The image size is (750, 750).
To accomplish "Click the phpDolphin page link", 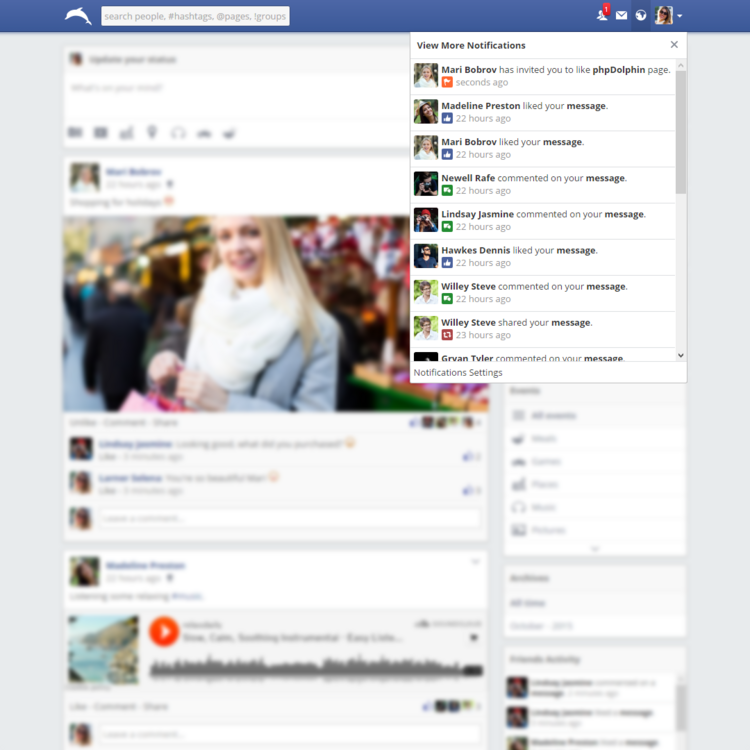I will (x=618, y=70).
